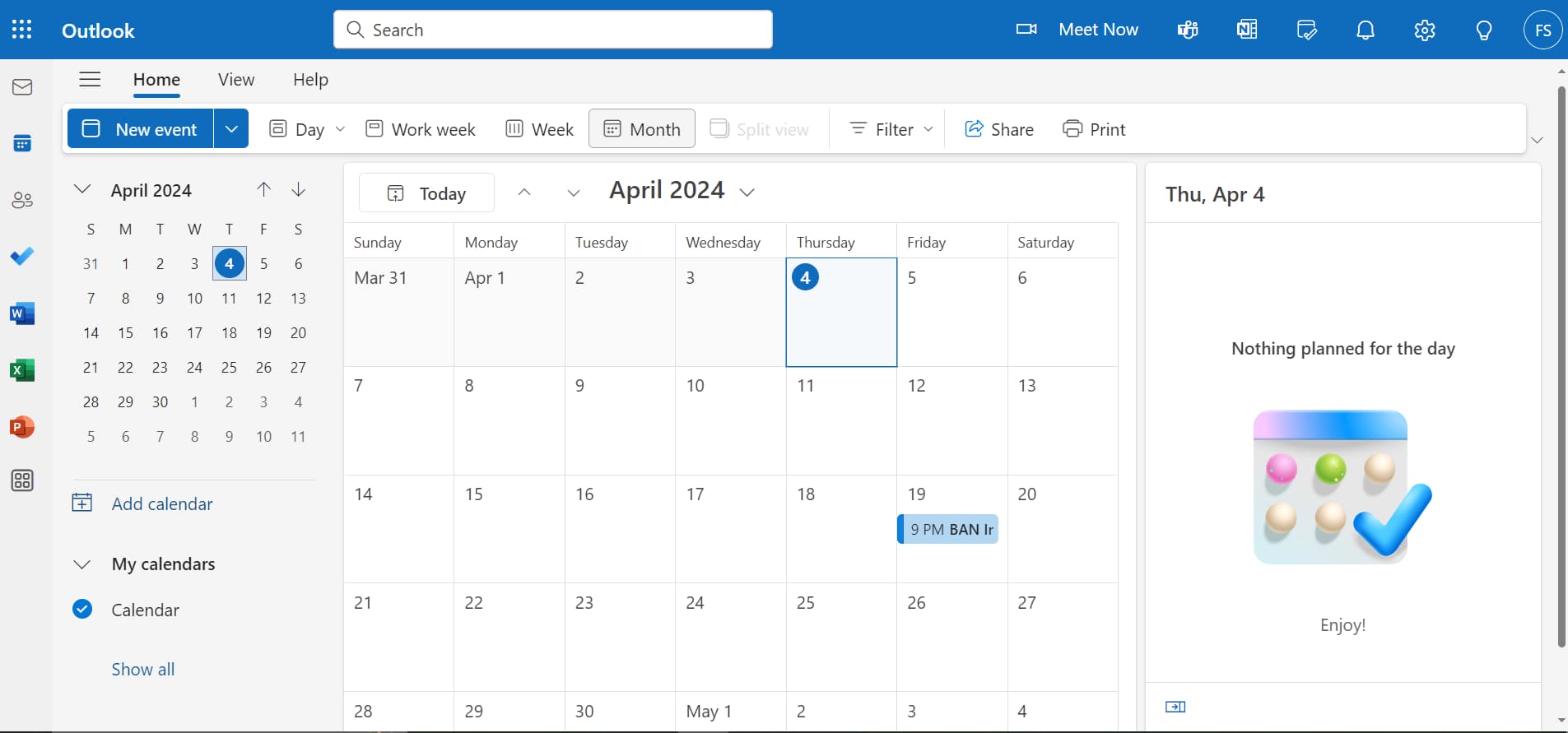
Task: Open New event dropdown arrow
Action: tap(231, 128)
